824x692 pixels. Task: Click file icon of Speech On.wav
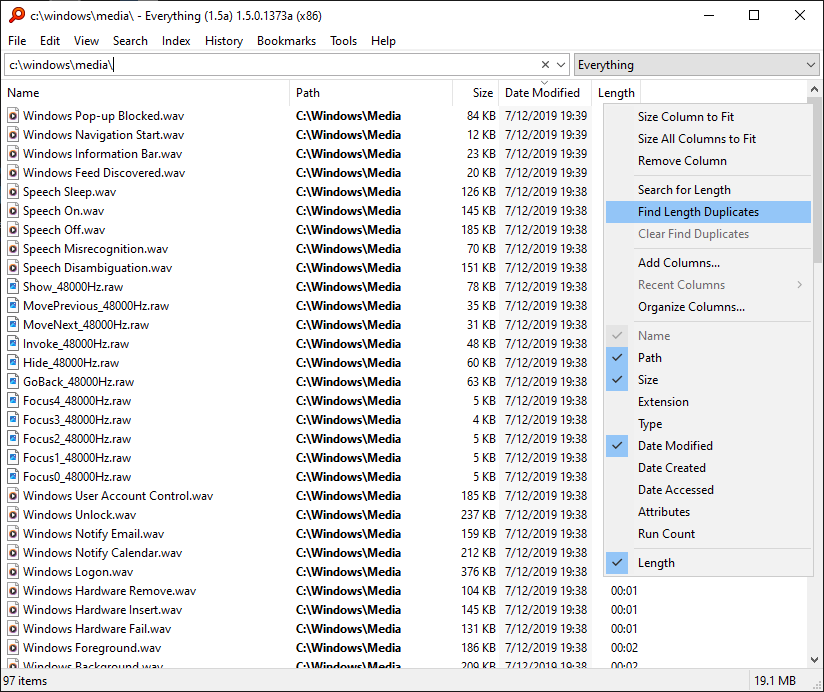13,211
